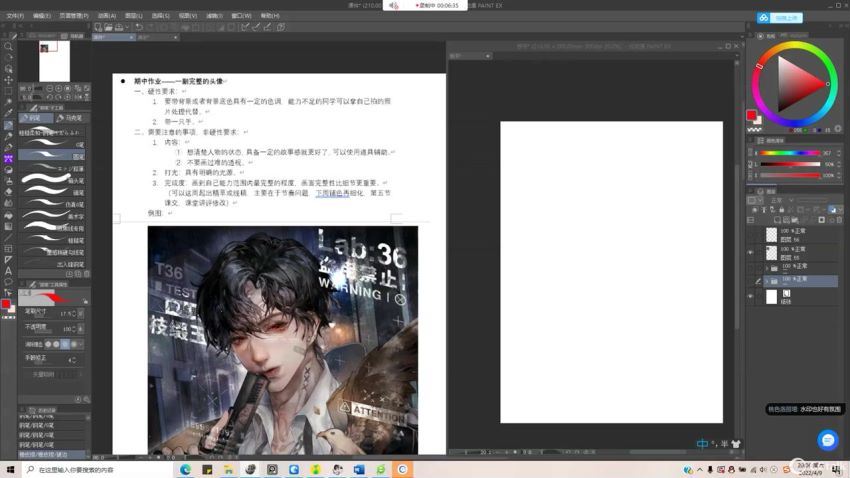Image resolution: width=850 pixels, height=478 pixels.
Task: Select the Balloon speech bubble tool
Action: (x=8, y=282)
